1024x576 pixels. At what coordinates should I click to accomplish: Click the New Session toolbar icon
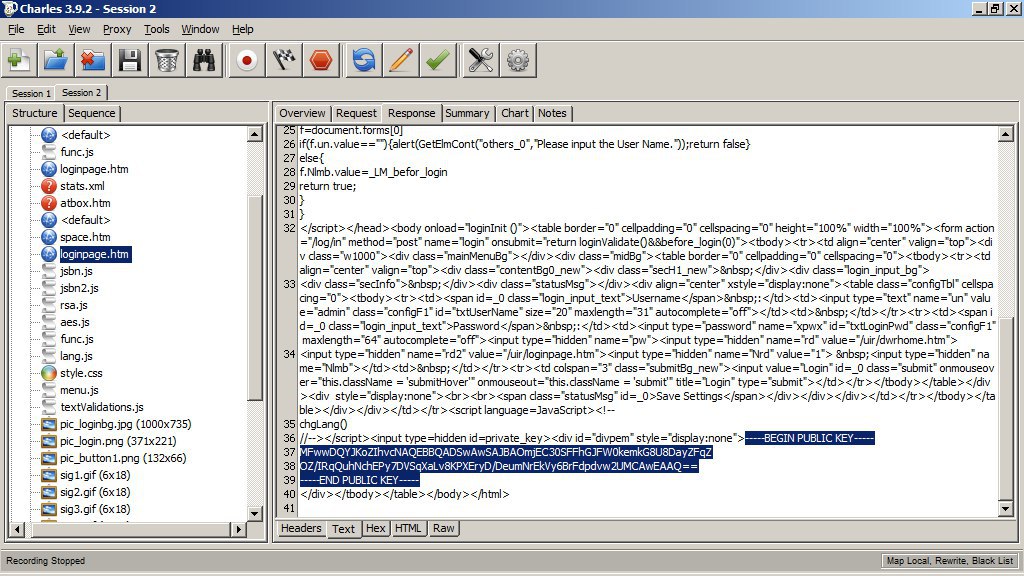[x=18, y=61]
